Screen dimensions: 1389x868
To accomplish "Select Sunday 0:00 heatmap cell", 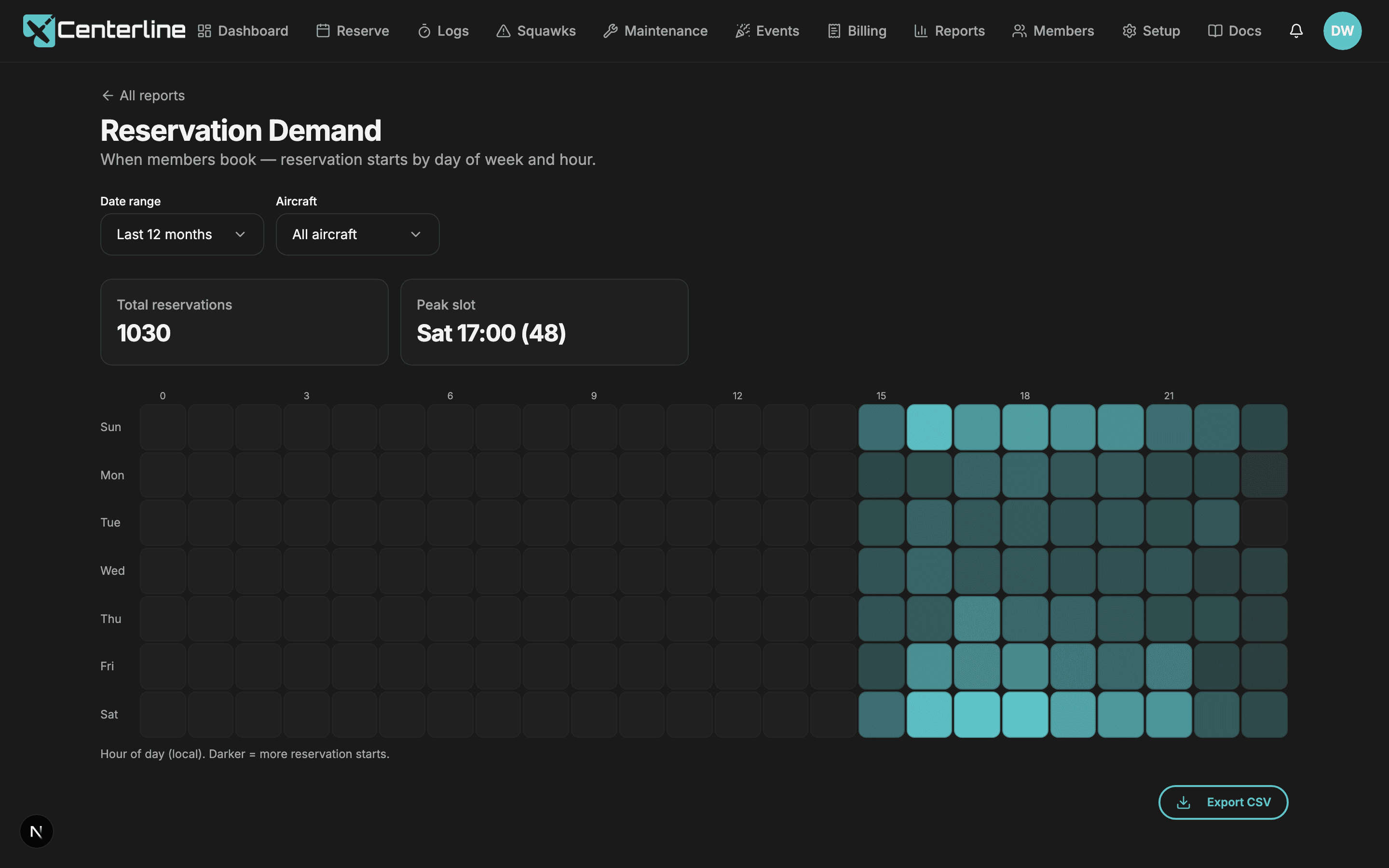I will coord(163,427).
